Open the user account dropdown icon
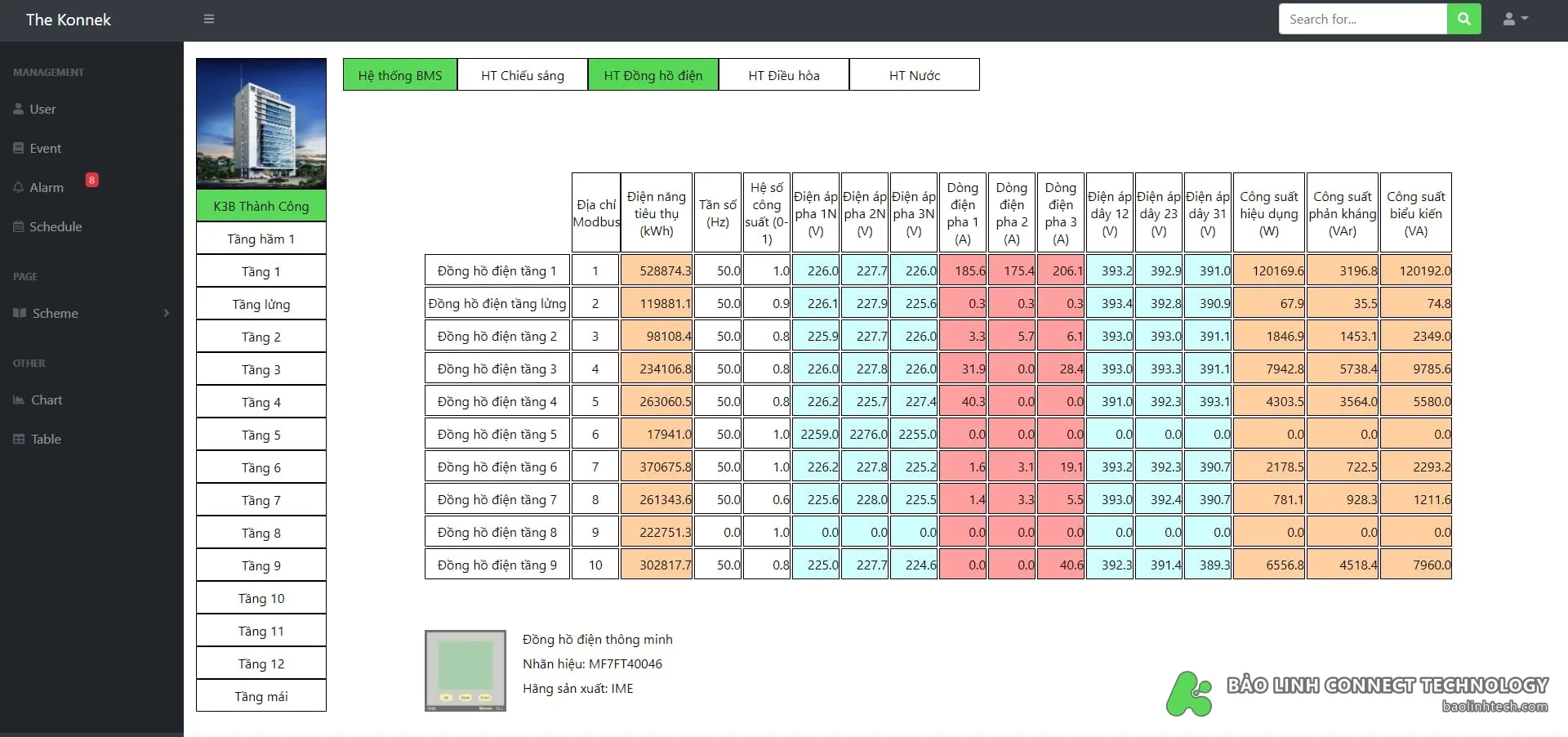 (x=1516, y=19)
